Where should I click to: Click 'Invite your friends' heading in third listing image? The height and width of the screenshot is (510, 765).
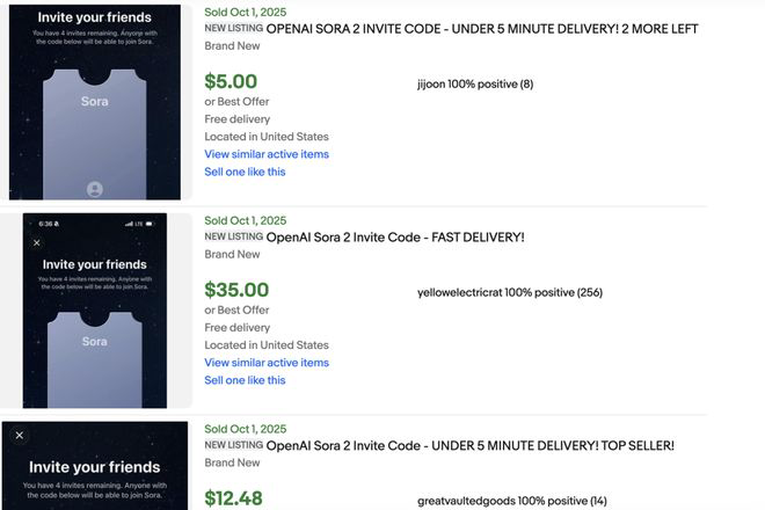click(94, 467)
